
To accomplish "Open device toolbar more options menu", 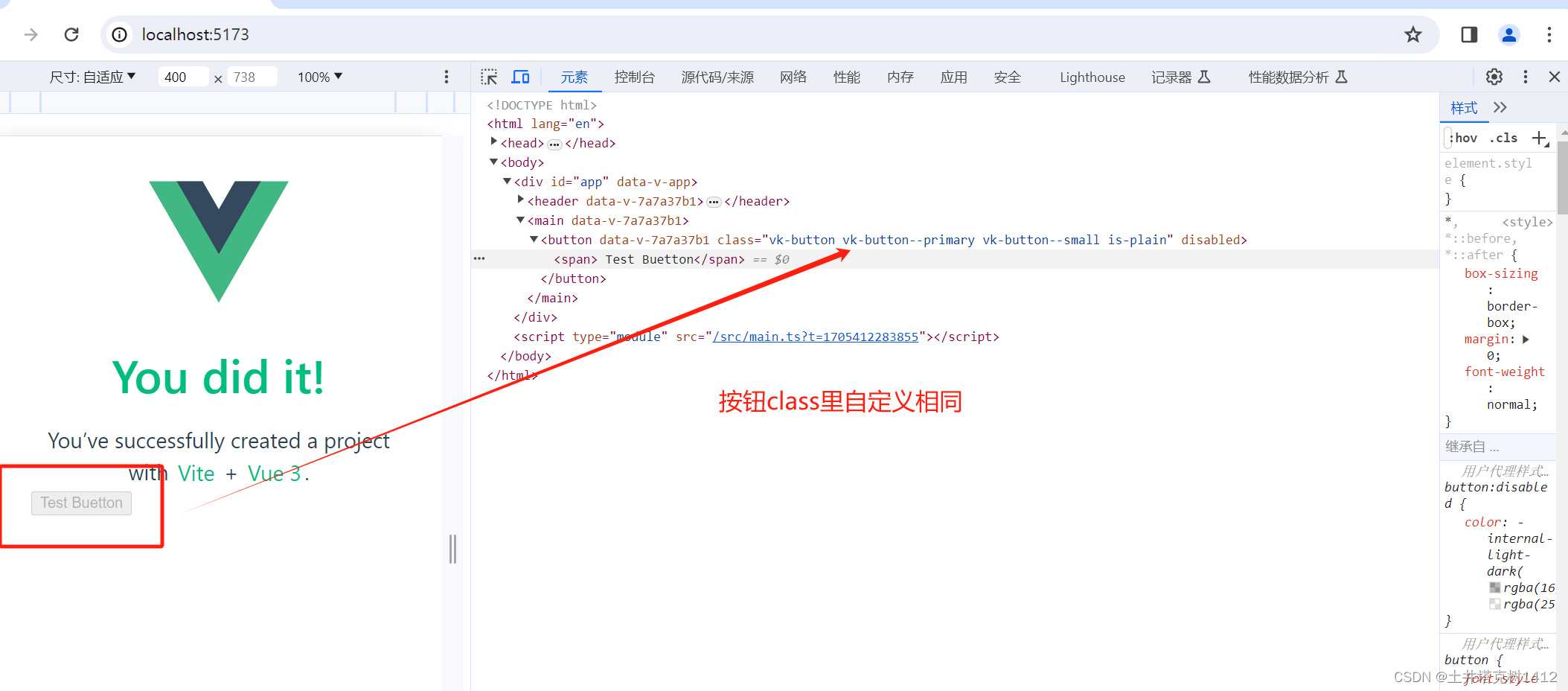I will click(x=447, y=77).
